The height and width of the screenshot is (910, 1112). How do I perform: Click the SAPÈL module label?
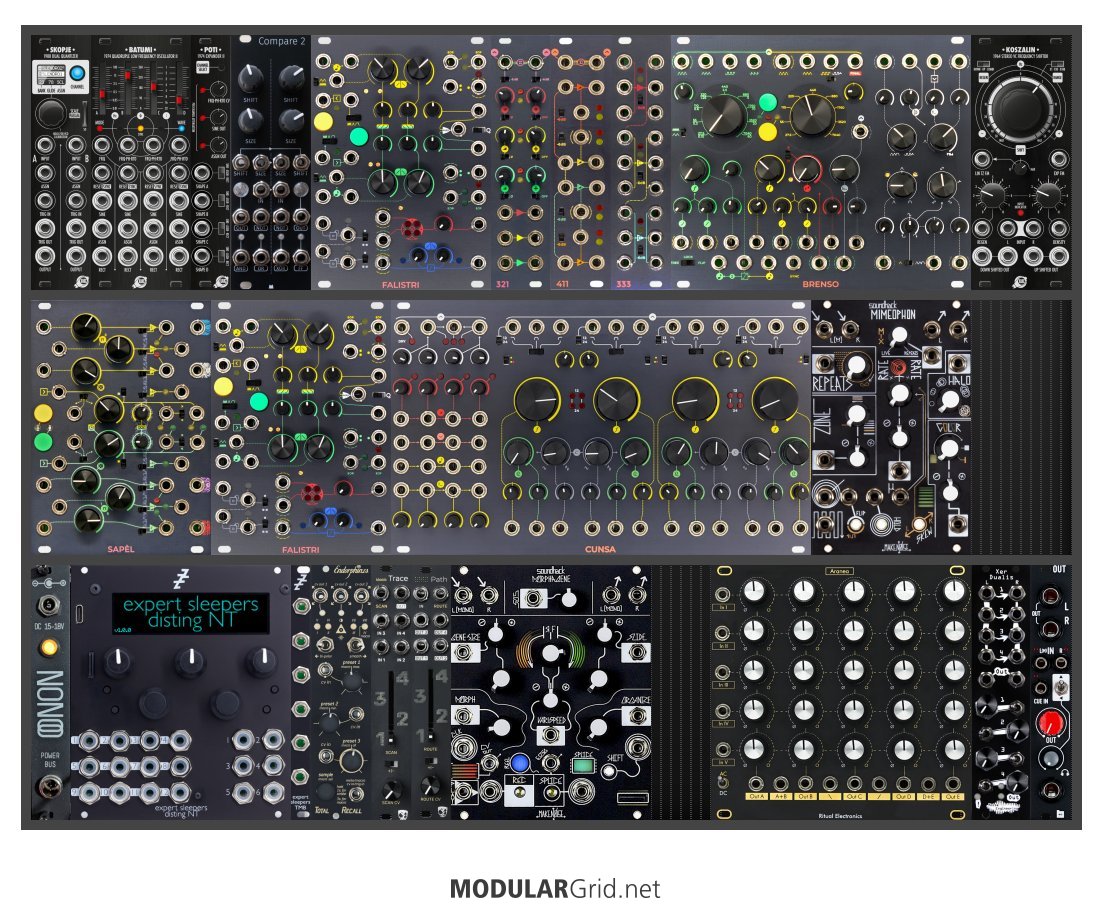[x=121, y=549]
